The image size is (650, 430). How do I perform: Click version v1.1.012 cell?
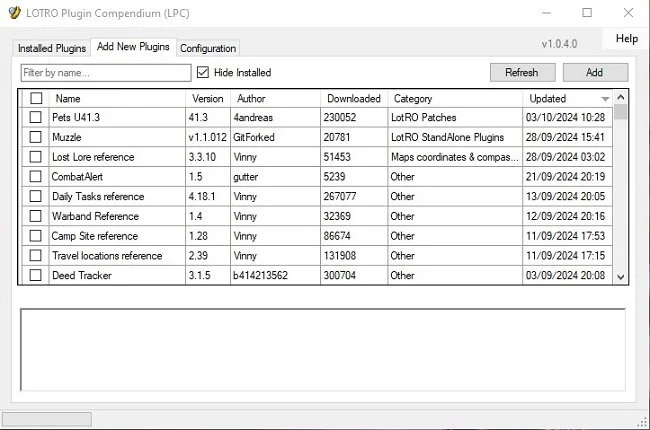coord(207,137)
